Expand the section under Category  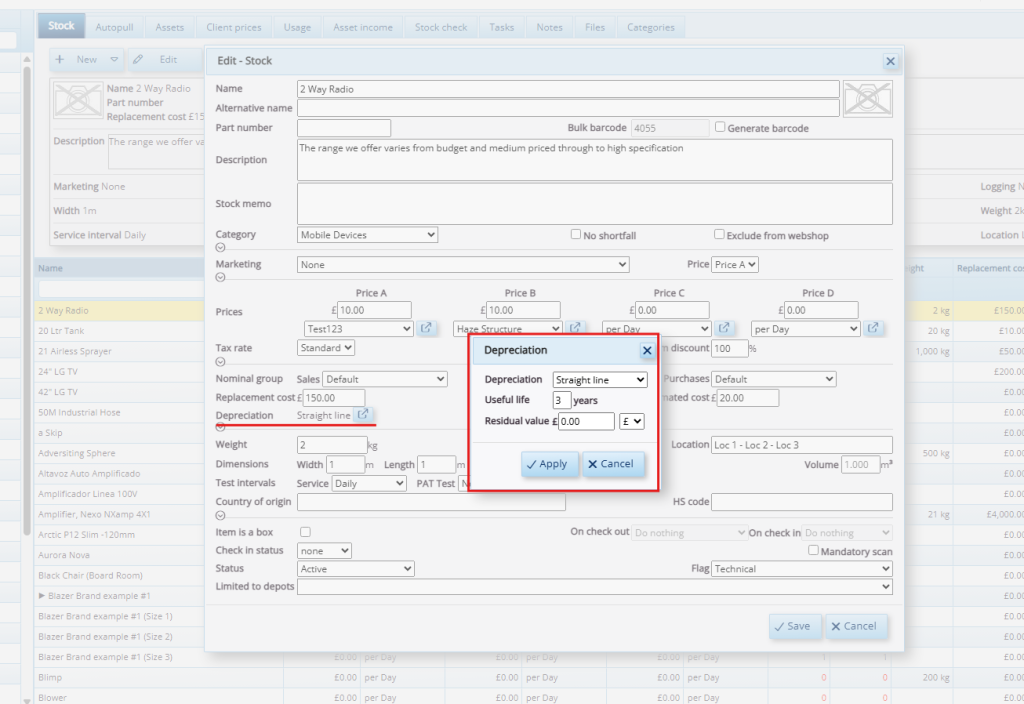[x=220, y=248]
